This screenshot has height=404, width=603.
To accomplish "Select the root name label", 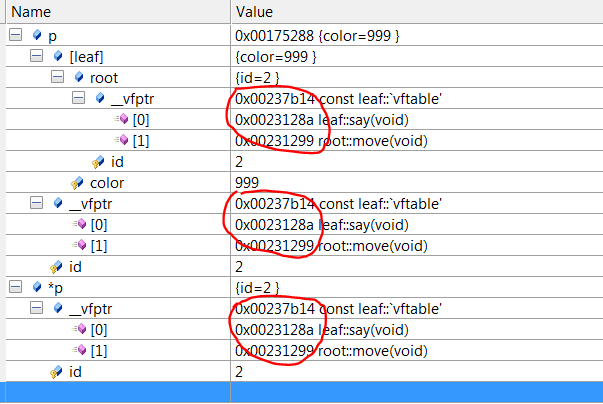I will [x=104, y=78].
